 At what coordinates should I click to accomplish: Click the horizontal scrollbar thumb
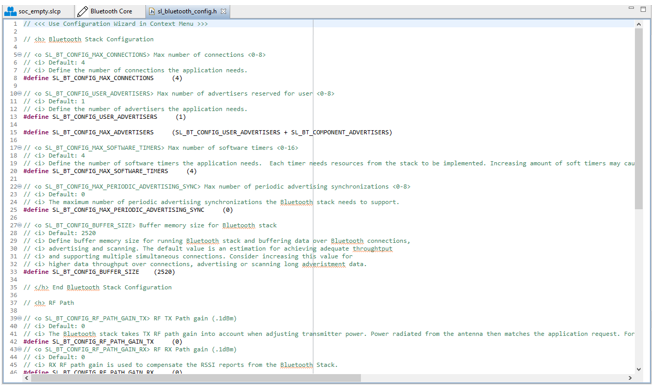tap(196, 378)
